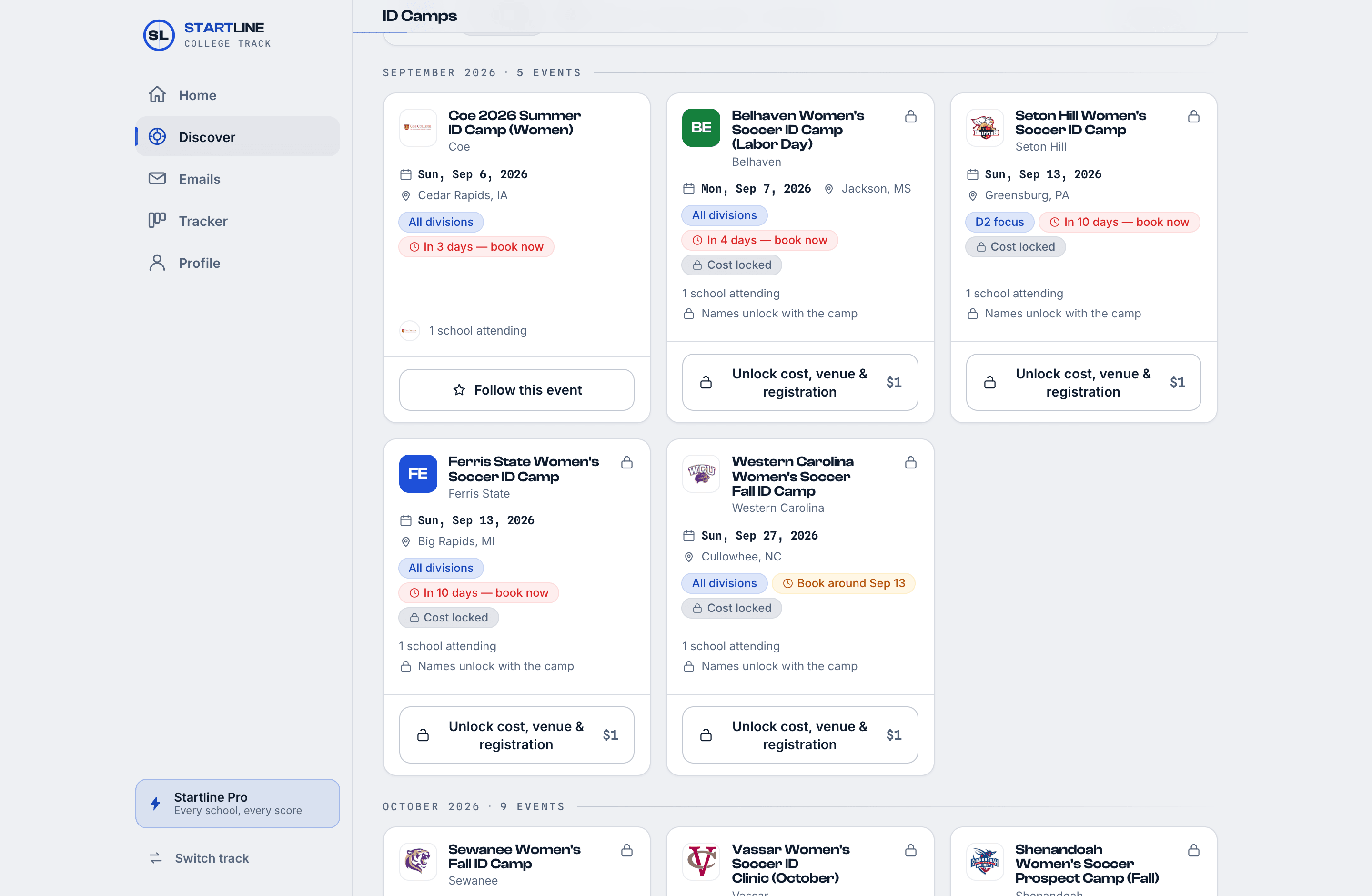Click the Coe college logo thumbnail

418,127
